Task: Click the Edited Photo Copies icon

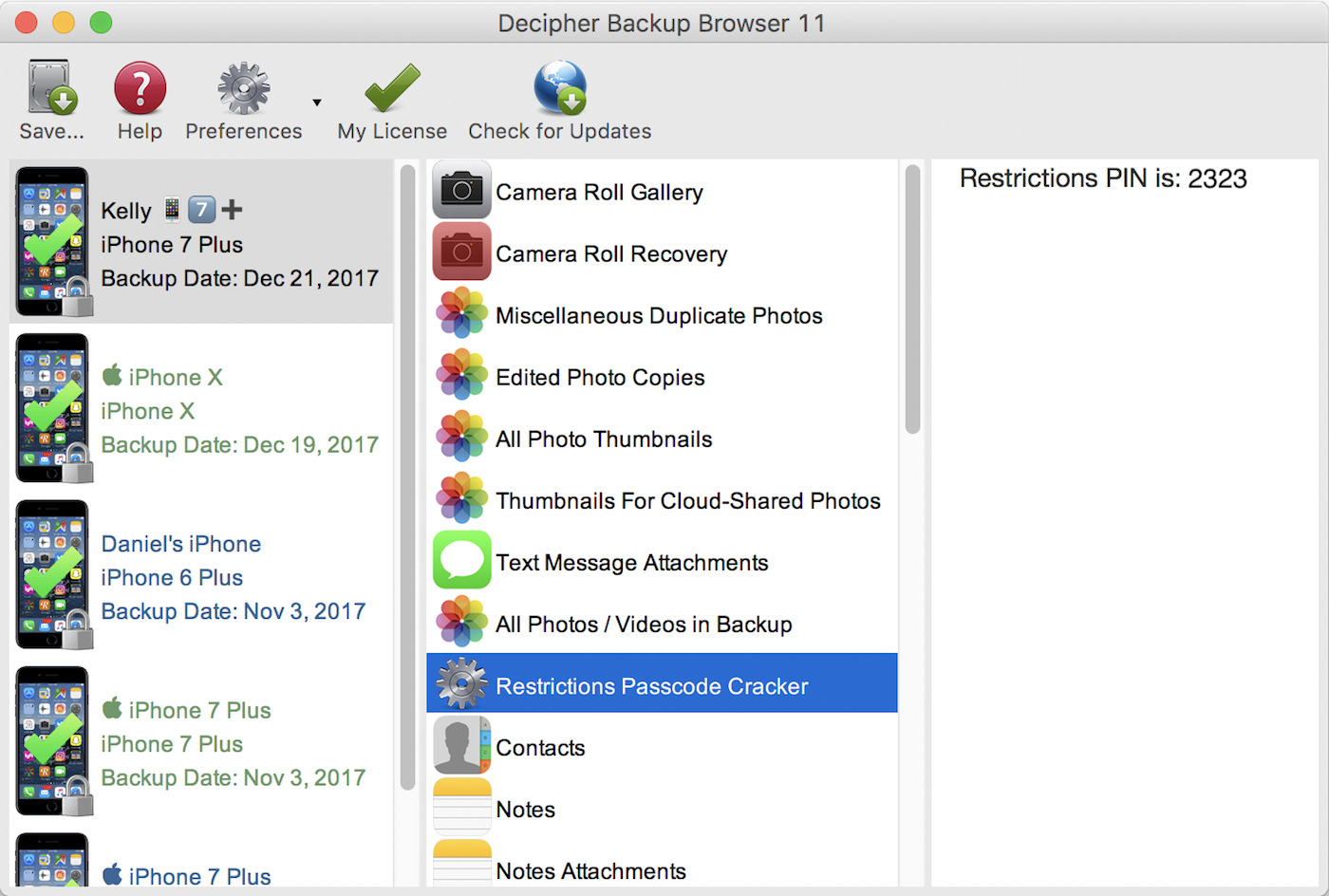Action: click(462, 376)
